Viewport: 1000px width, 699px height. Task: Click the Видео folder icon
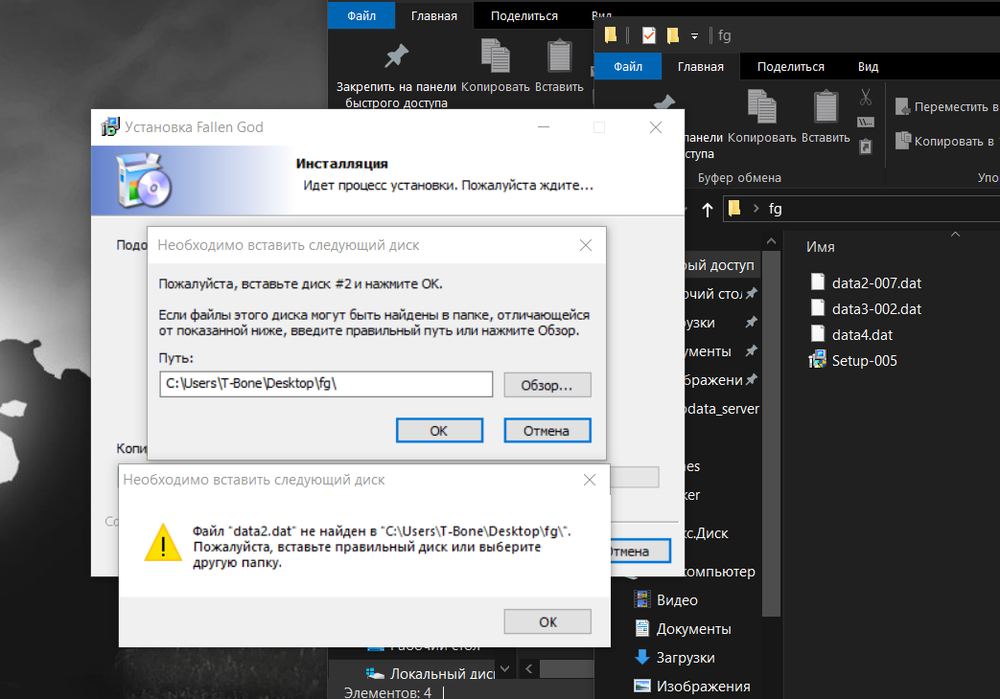(642, 599)
